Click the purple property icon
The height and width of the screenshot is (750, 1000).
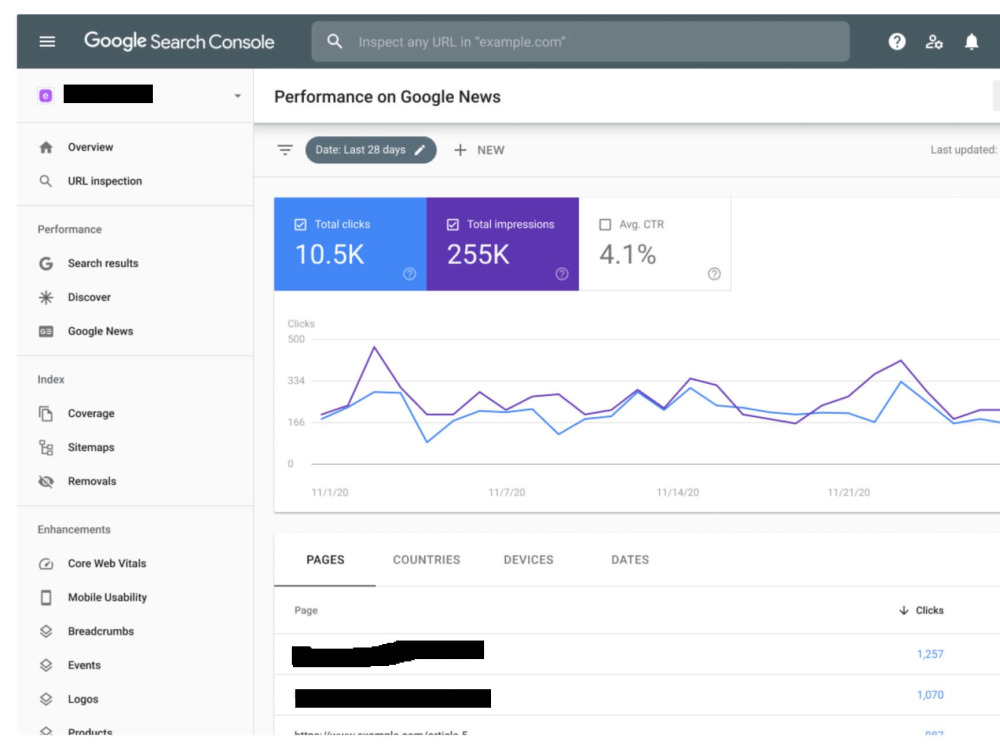(x=45, y=96)
